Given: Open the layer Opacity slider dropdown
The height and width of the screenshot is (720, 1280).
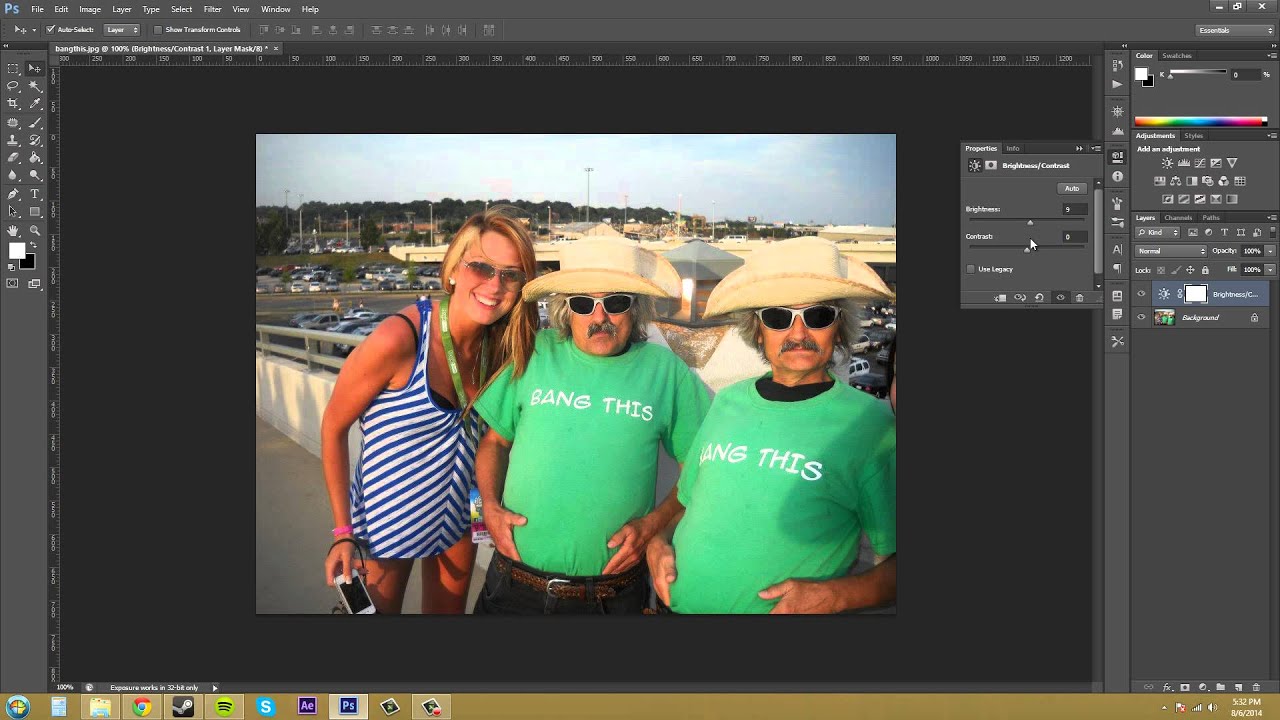Looking at the screenshot, I should pos(1270,251).
